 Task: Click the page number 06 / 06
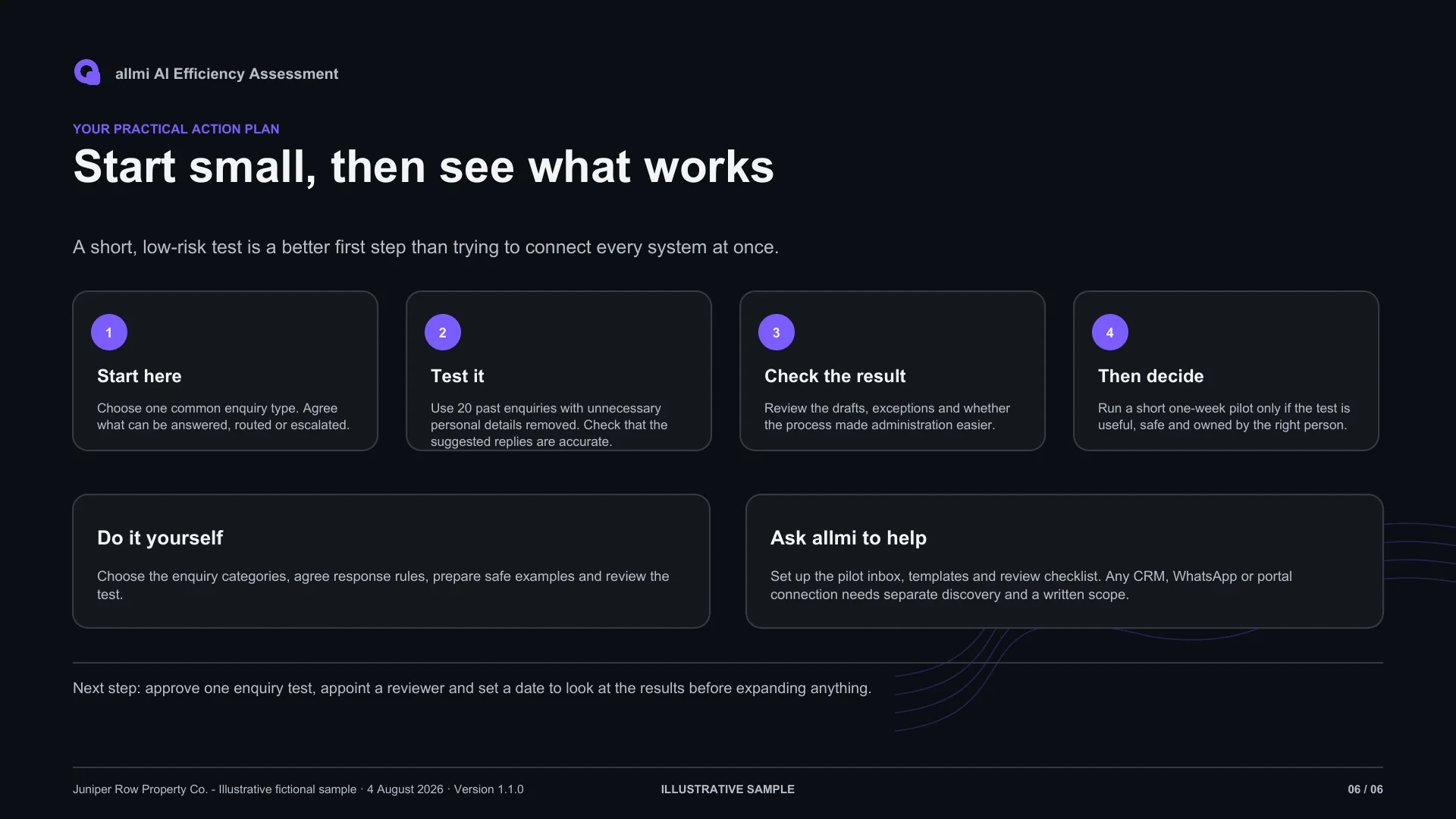pos(1365,789)
